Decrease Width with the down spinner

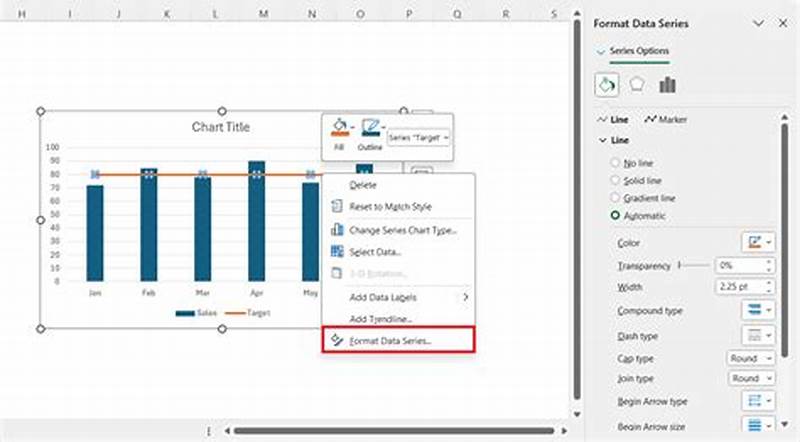769,290
